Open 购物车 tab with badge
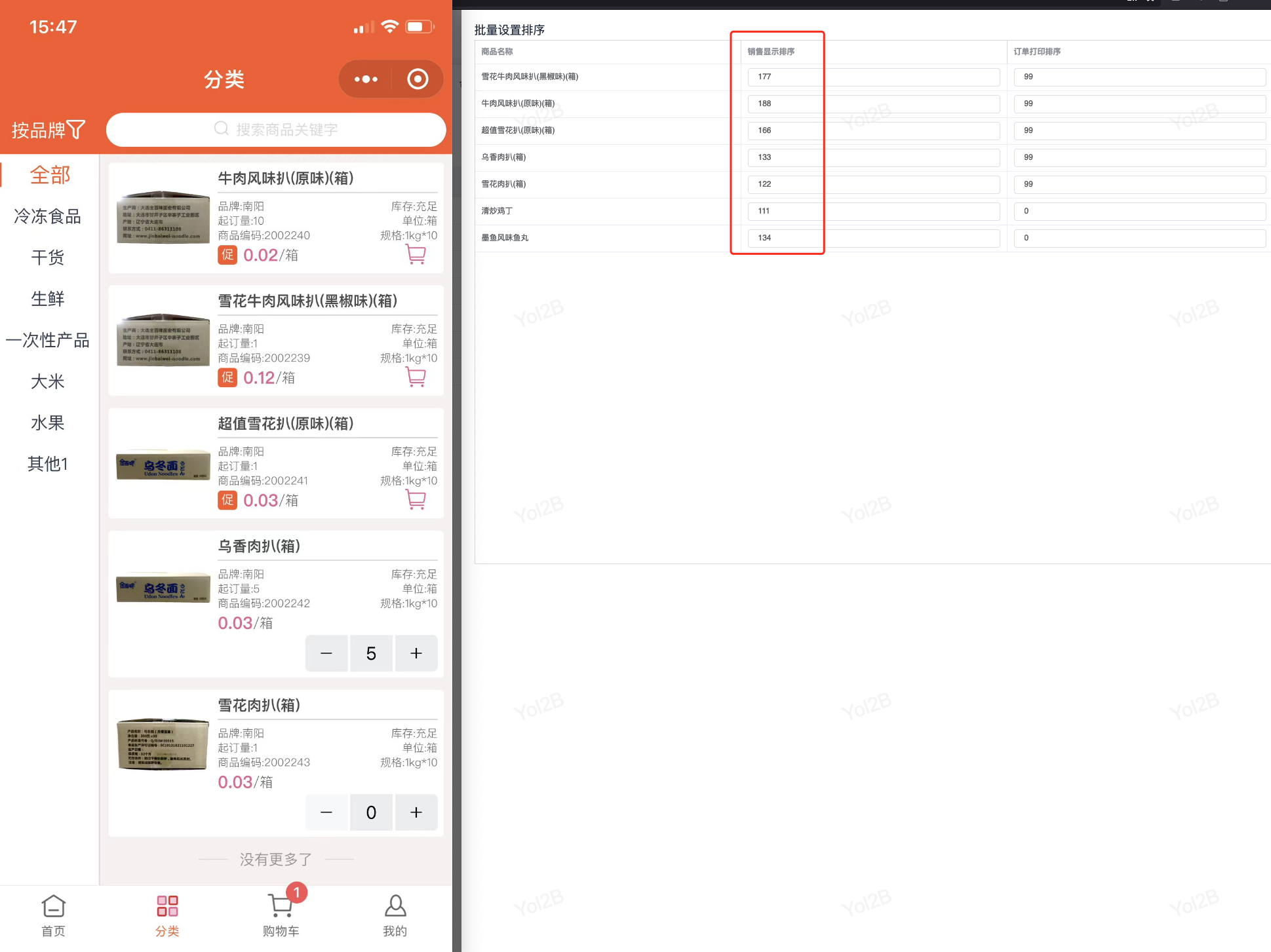 pyautogui.click(x=281, y=915)
